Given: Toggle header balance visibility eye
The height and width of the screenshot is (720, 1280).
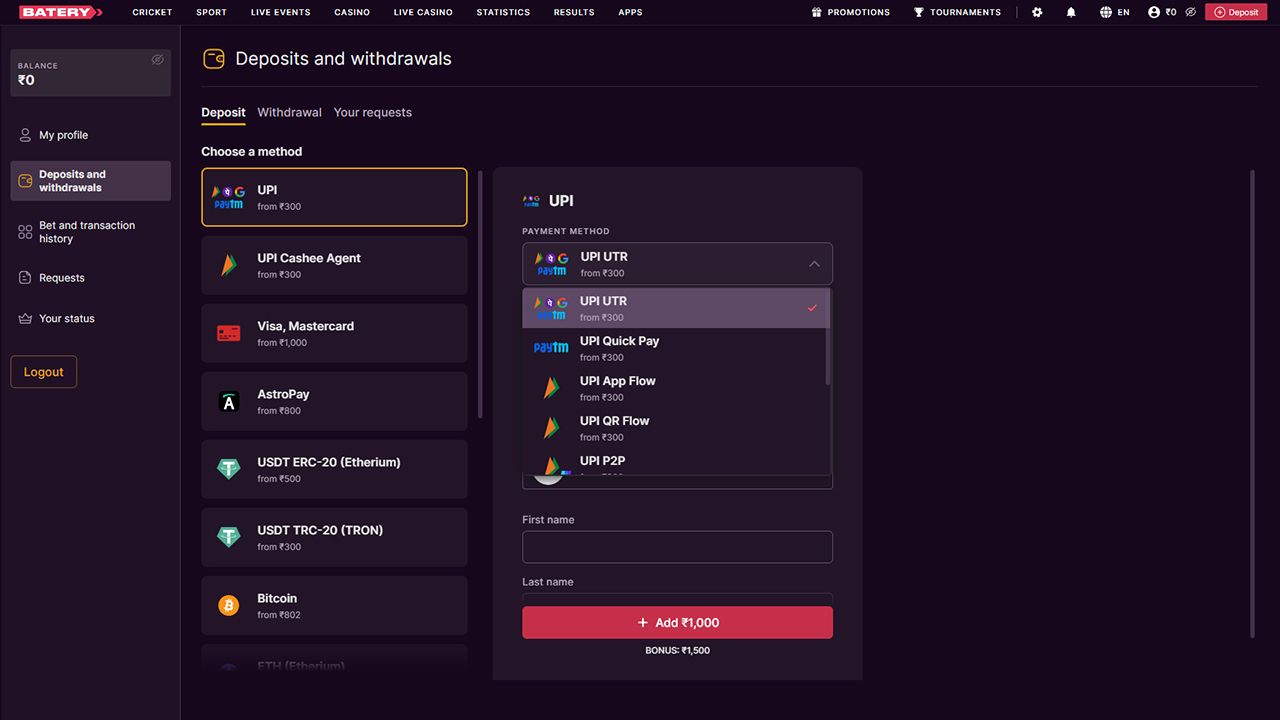Looking at the screenshot, I should tap(1190, 12).
